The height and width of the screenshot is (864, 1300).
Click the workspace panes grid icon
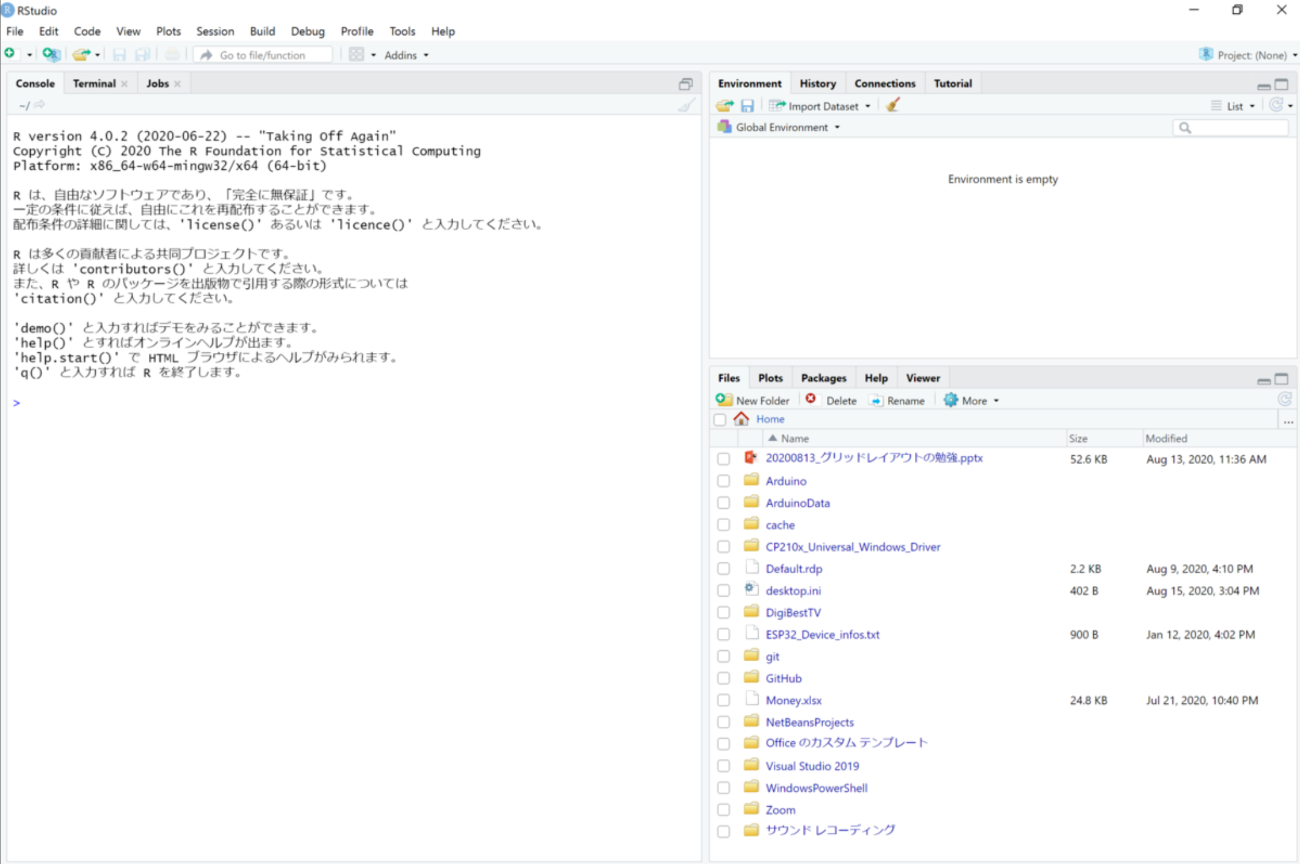356,55
